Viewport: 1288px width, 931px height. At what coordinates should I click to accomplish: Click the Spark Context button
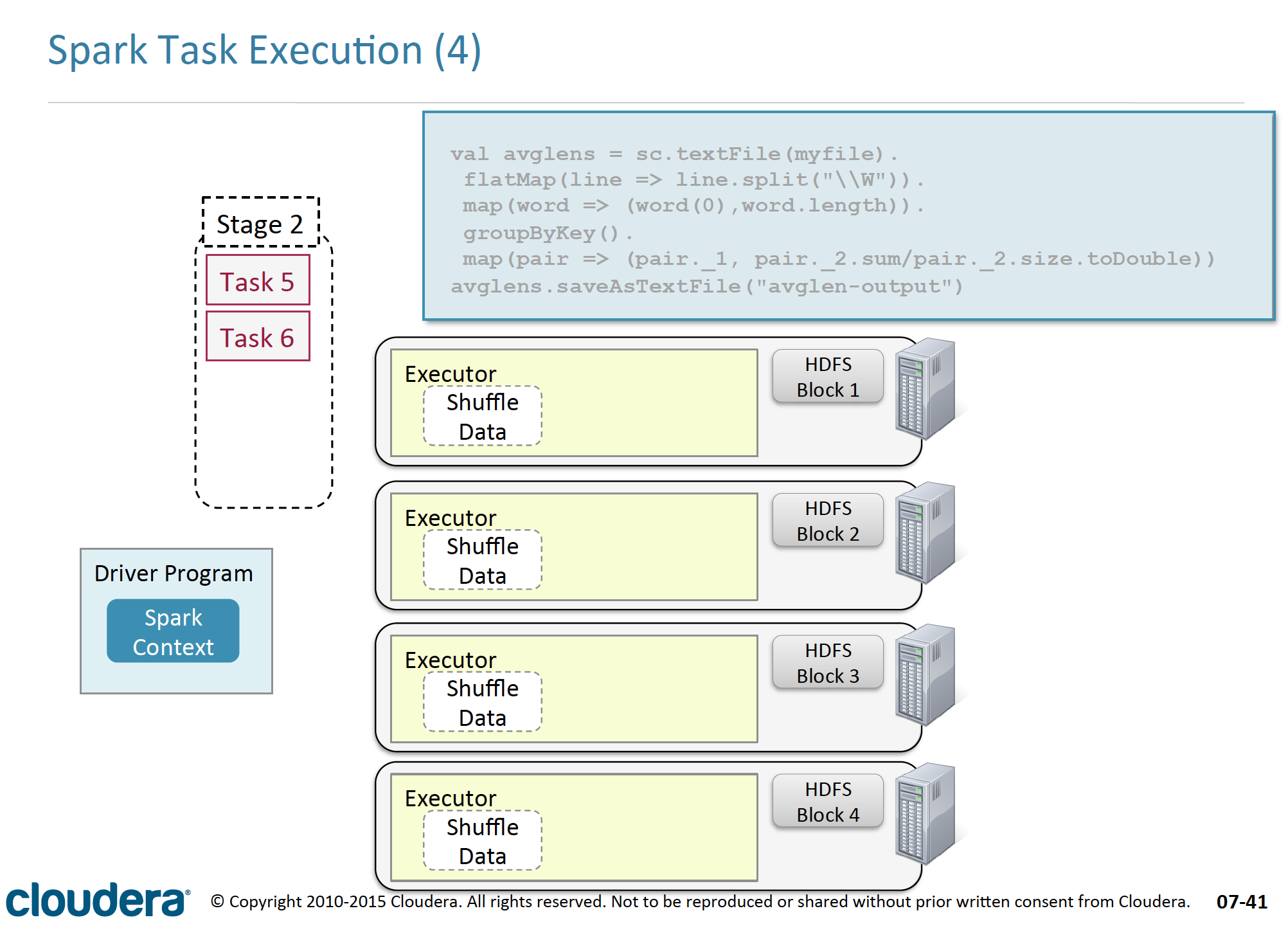173,631
